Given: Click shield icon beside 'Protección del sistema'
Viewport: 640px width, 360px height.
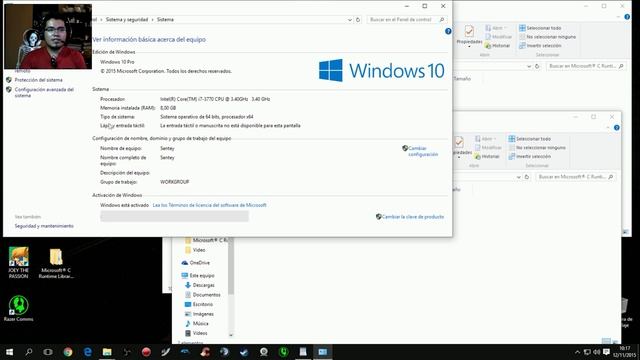Looking at the screenshot, I should 9,80.
